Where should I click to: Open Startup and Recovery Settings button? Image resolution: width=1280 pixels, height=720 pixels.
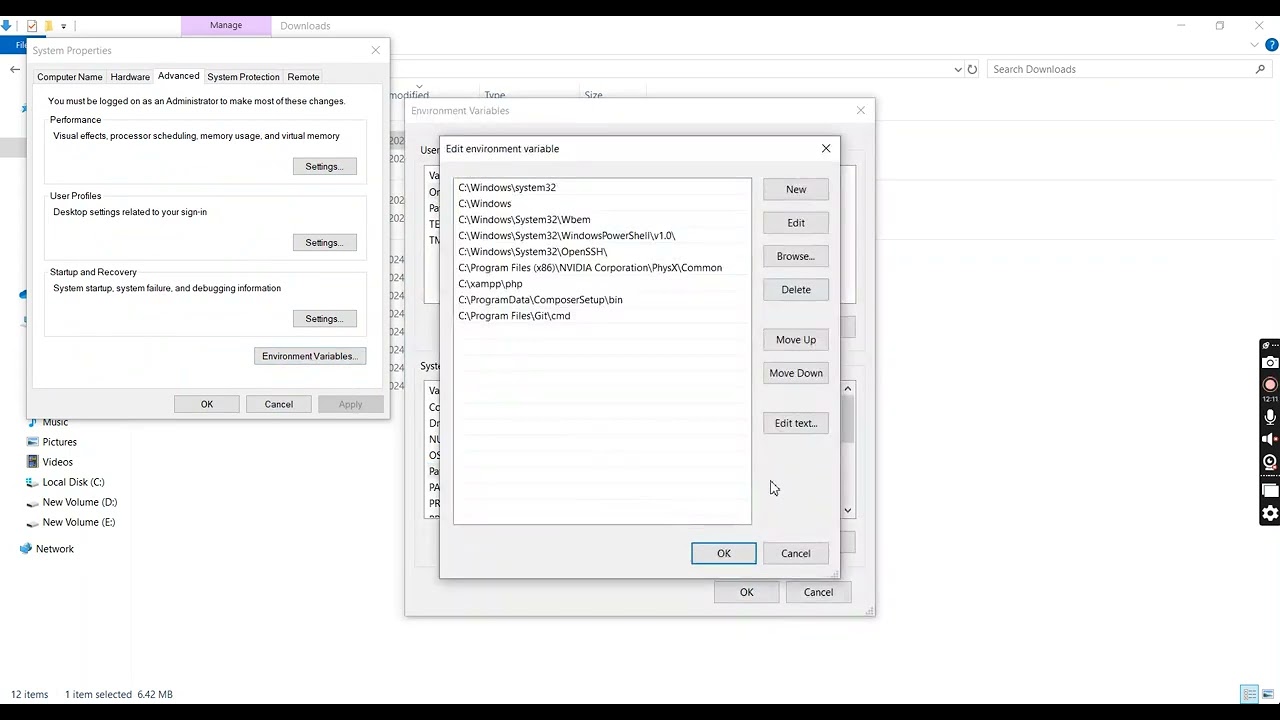coord(324,318)
